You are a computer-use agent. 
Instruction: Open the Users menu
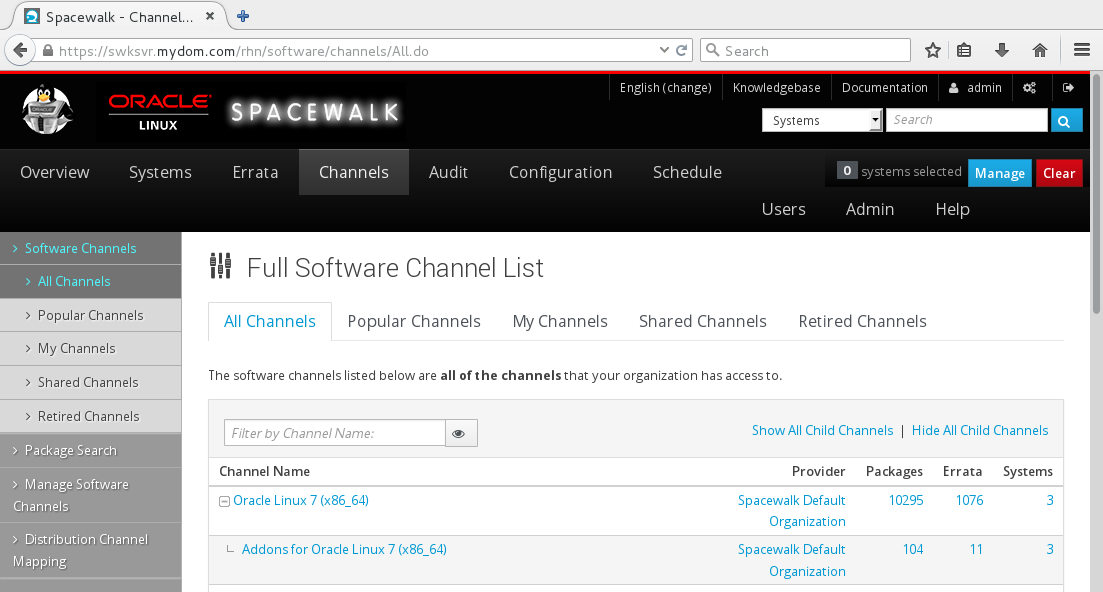pos(784,210)
